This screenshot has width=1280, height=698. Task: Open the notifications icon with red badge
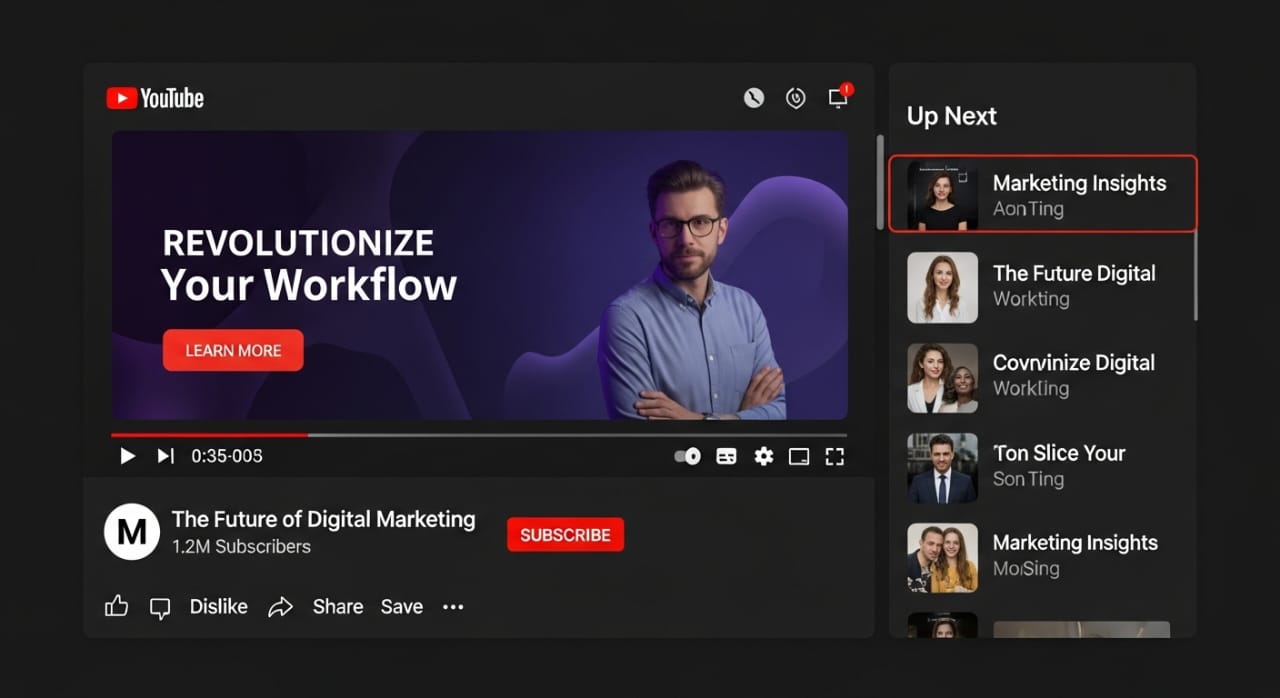838,97
